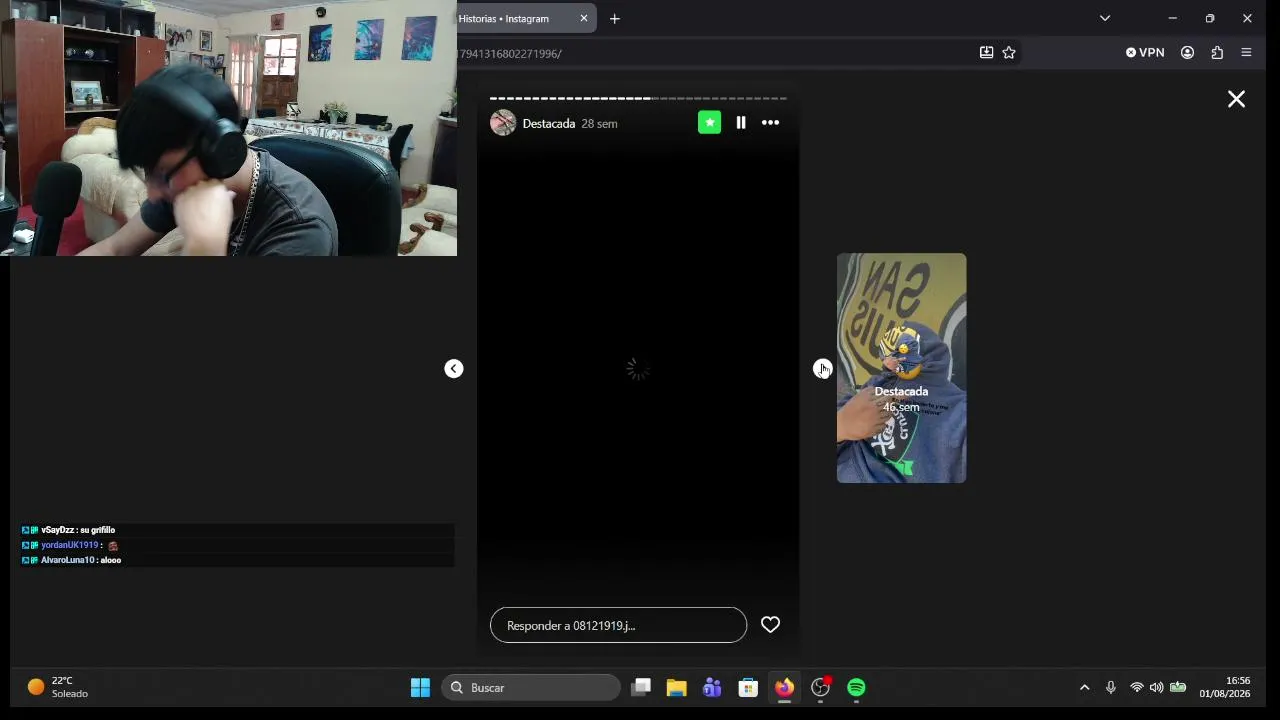Open the story's three-dot options menu
This screenshot has width=1280, height=720.
pos(770,123)
